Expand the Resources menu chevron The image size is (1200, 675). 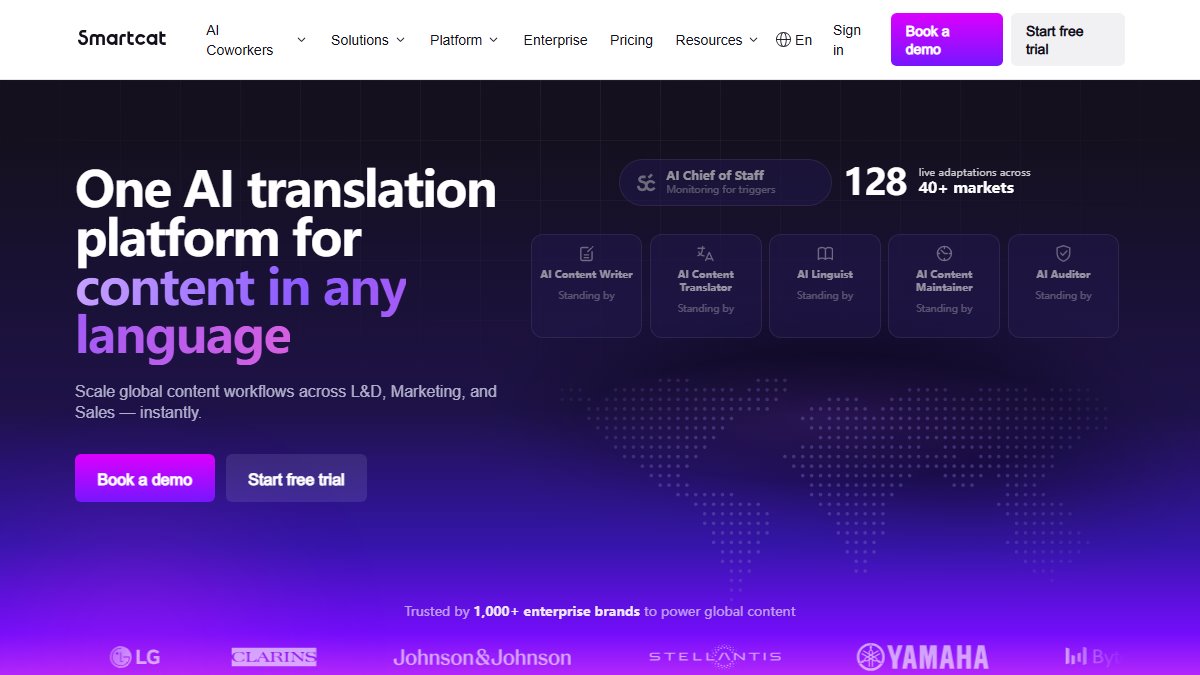tap(751, 40)
